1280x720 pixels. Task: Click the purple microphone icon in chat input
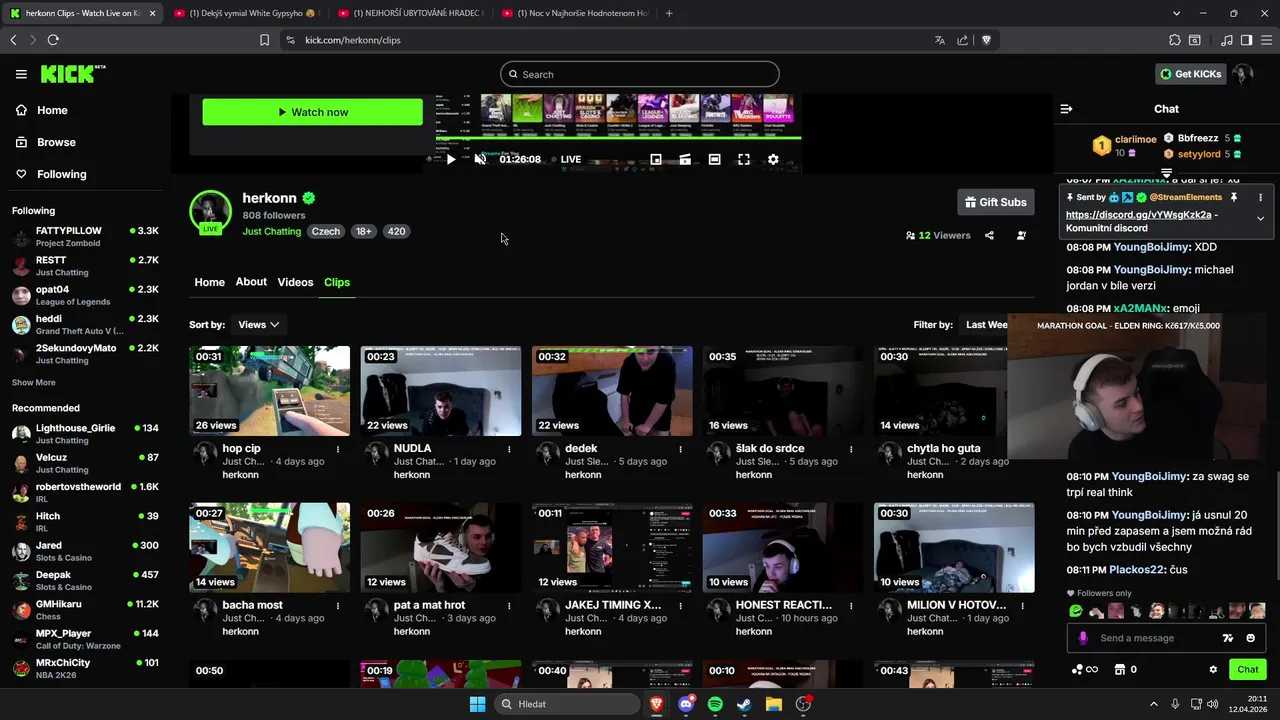[1082, 638]
